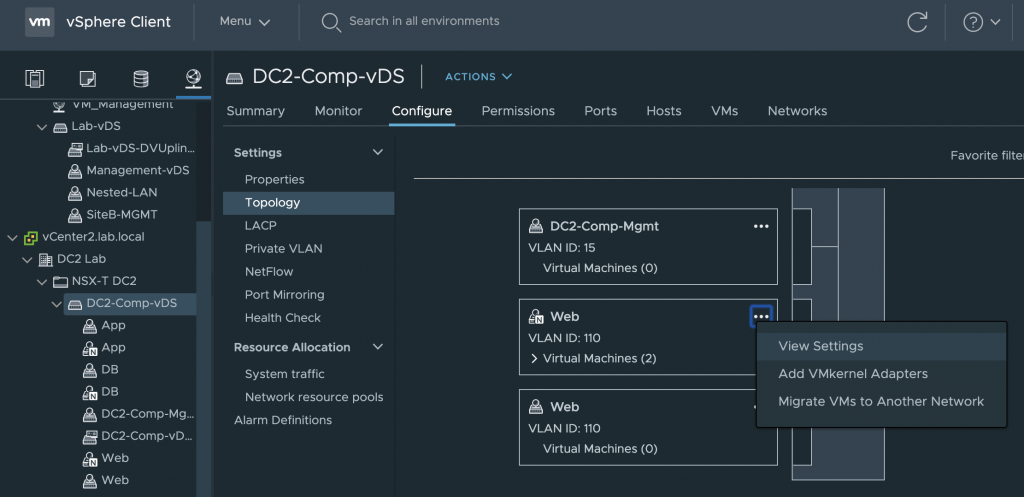Open the Summary tab
This screenshot has height=497, width=1024.
[255, 111]
